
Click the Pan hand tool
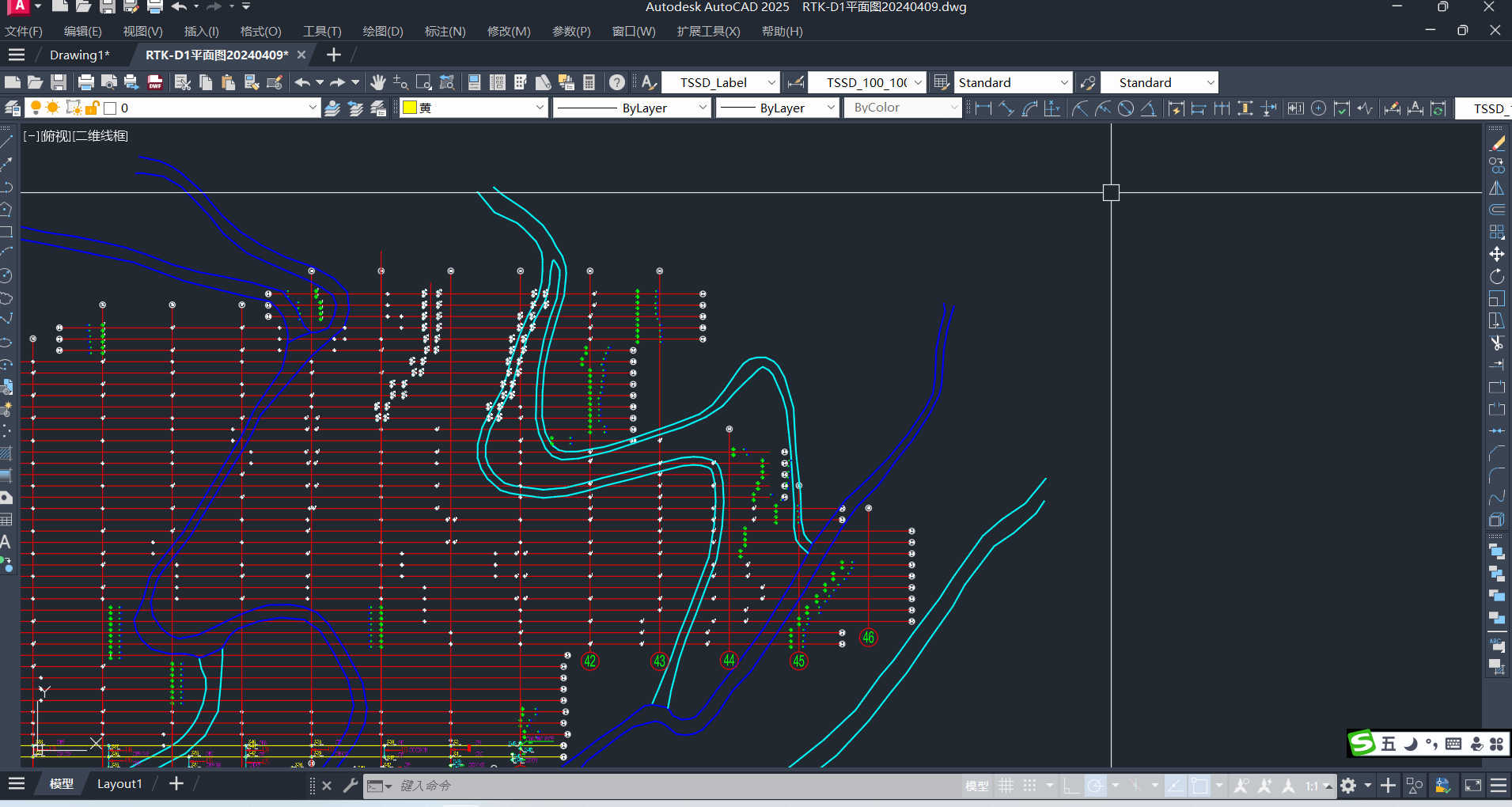click(x=378, y=82)
